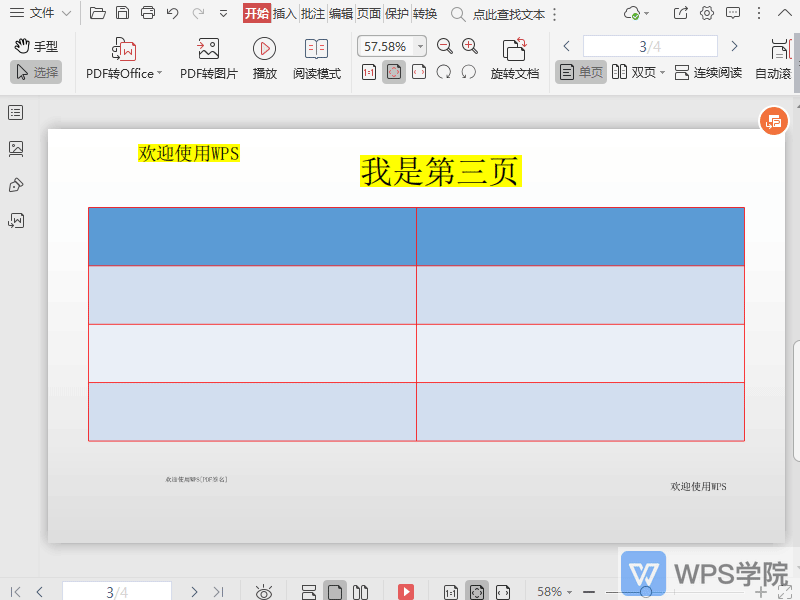Image resolution: width=800 pixels, height=600 pixels.
Task: Switch to the 插入 tab
Action: coord(285,13)
